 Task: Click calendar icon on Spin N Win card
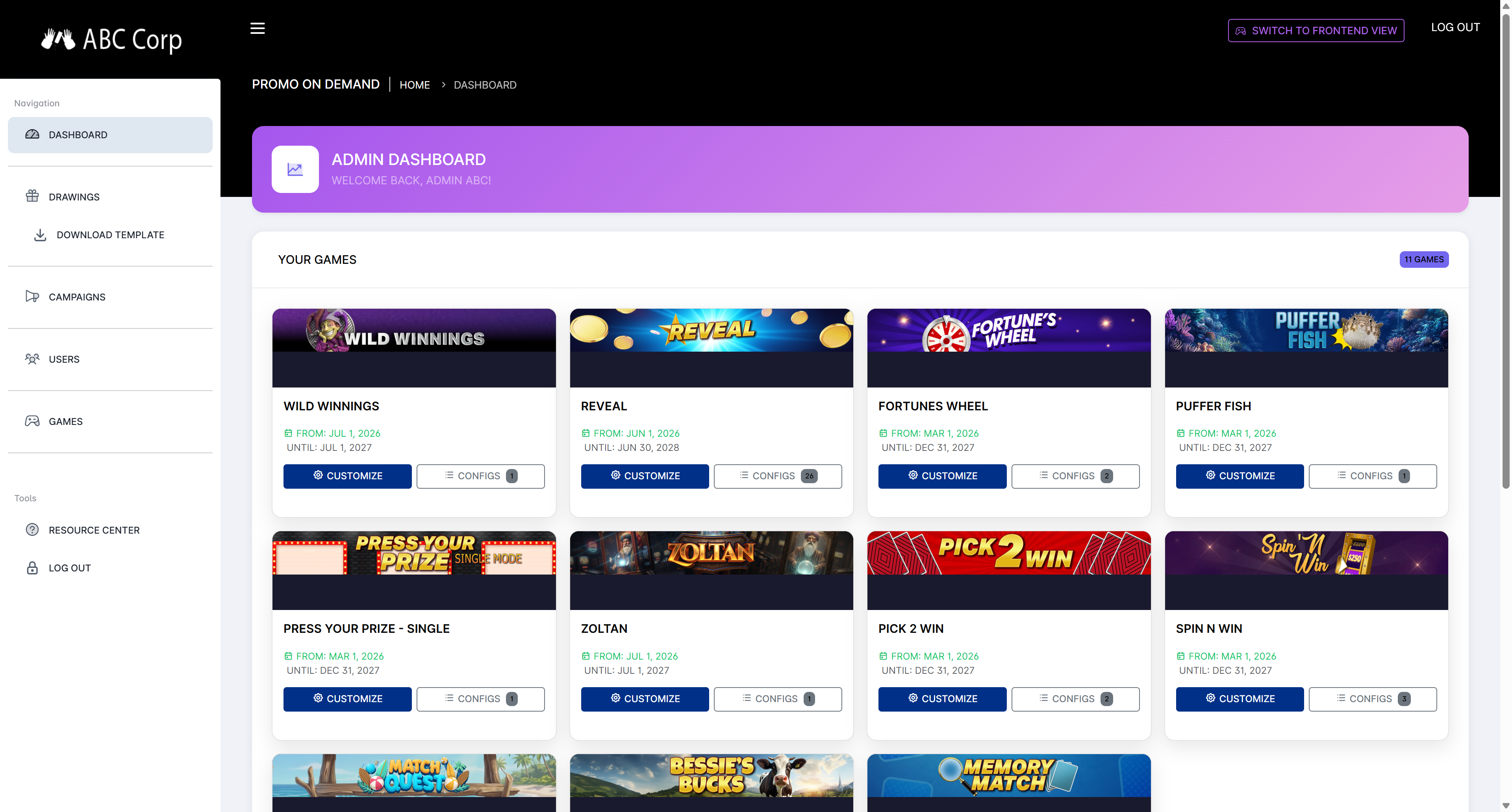[x=1180, y=656]
